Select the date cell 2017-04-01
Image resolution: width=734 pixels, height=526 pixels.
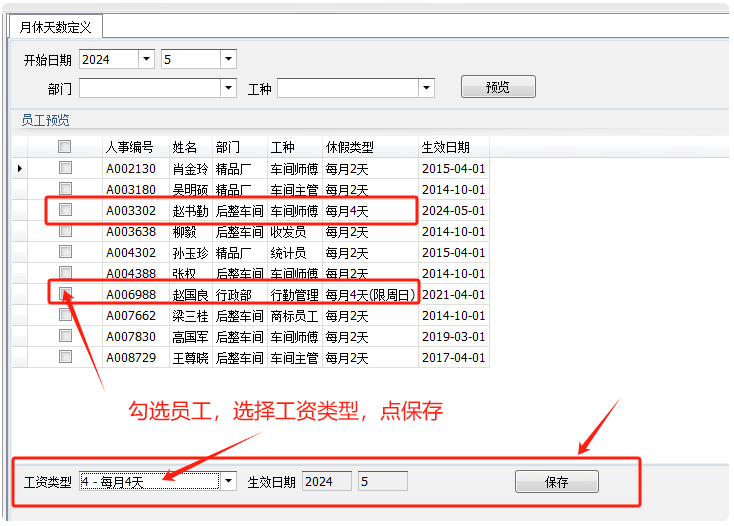coord(454,358)
